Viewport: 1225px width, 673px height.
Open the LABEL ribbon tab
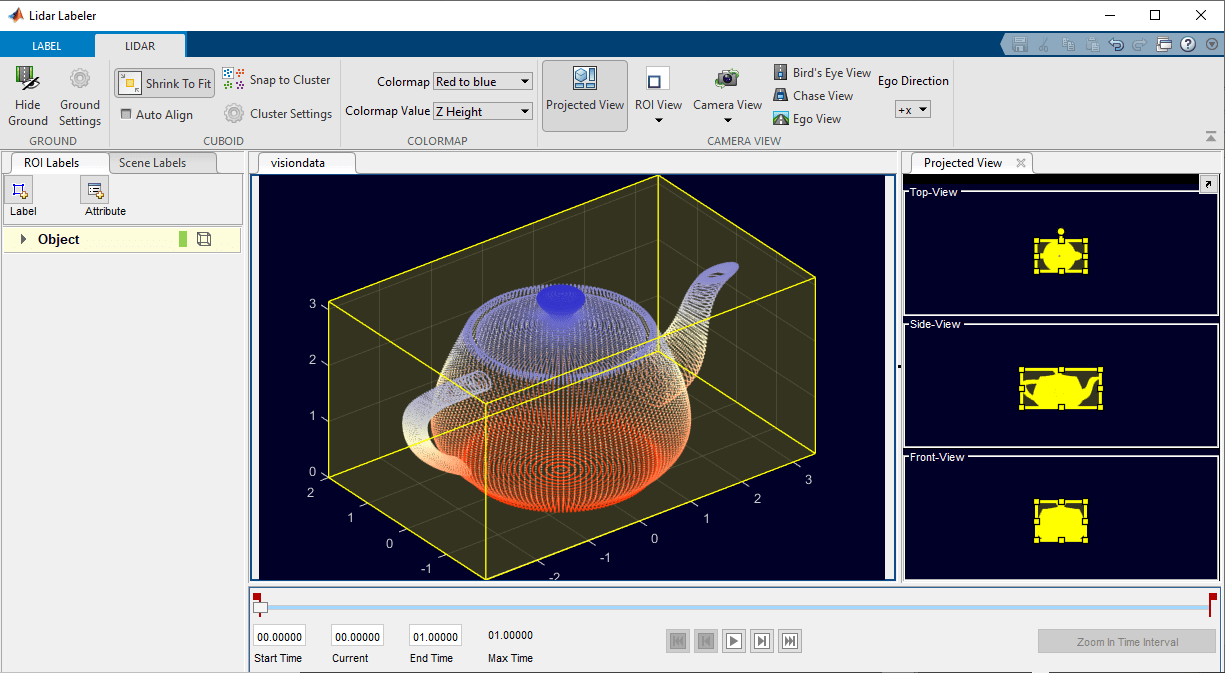click(x=47, y=45)
